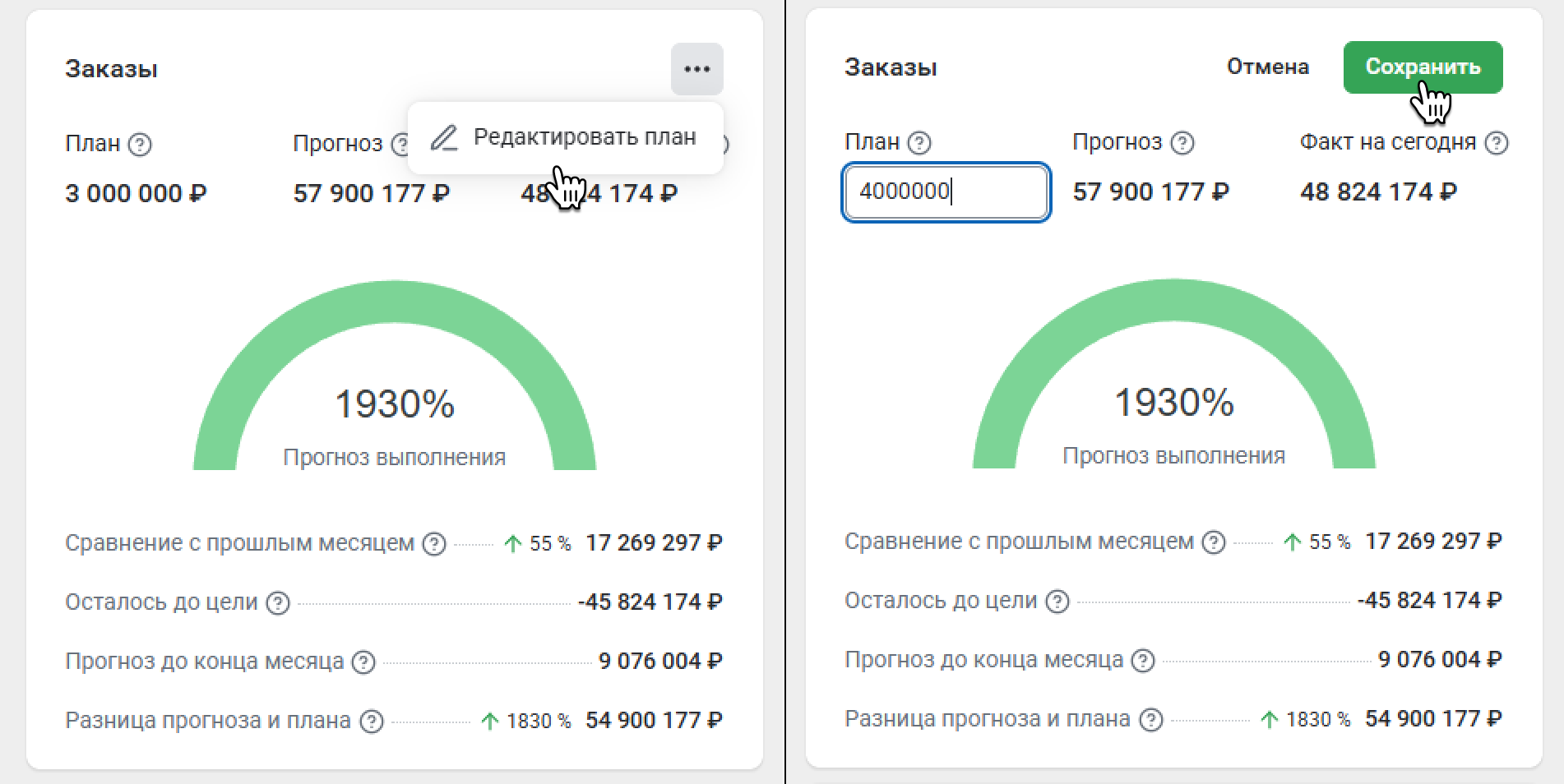Viewport: 1564px width, 784px height.
Task: Click help icon next to Факт на сегодня
Action: [x=1497, y=143]
